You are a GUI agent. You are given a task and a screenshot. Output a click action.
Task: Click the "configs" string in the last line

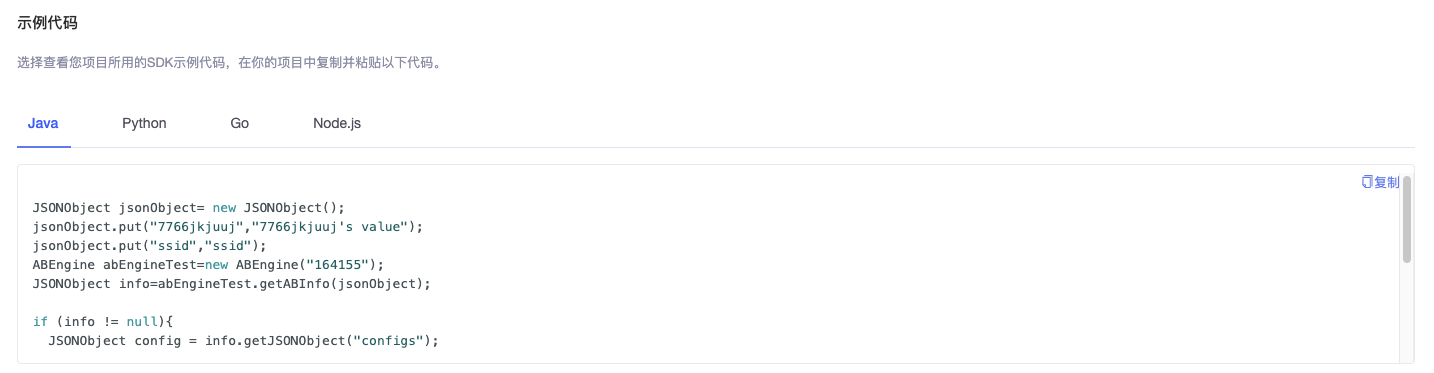[x=392, y=341]
